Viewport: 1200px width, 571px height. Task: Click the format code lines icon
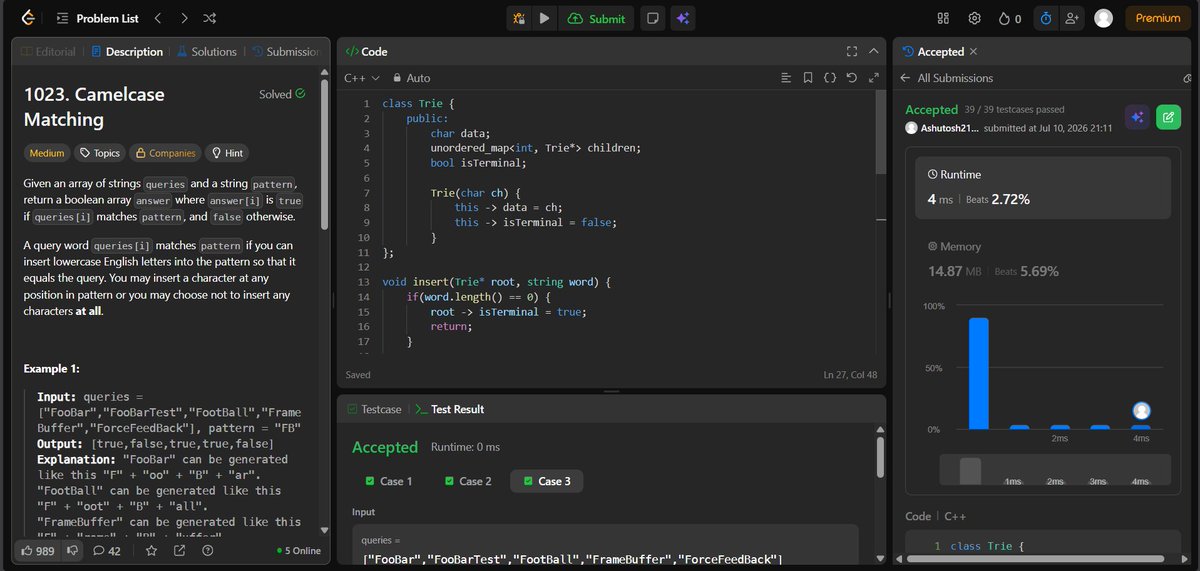pos(785,77)
